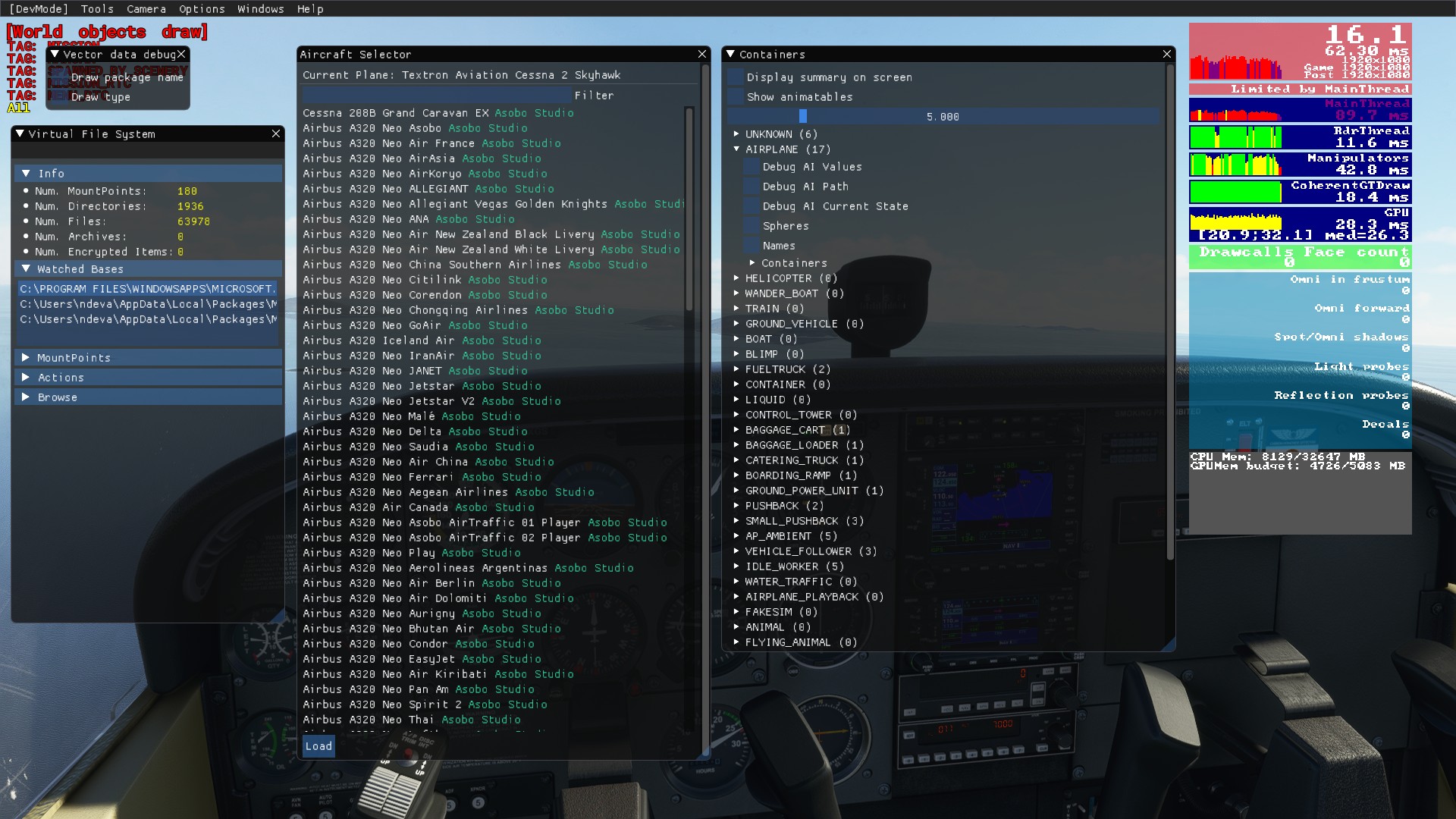Adjust the 5.000 value slider
This screenshot has height=819, width=1456.
click(x=943, y=117)
